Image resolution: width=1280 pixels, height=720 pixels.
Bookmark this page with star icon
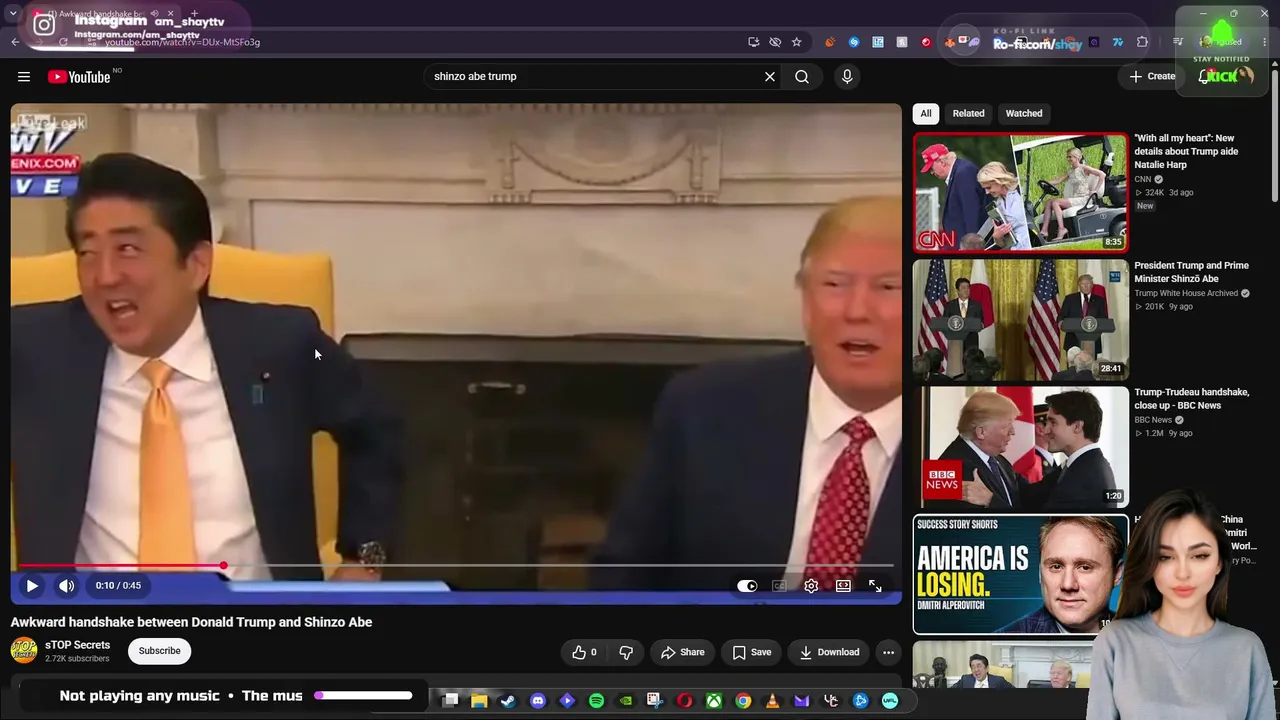(796, 42)
